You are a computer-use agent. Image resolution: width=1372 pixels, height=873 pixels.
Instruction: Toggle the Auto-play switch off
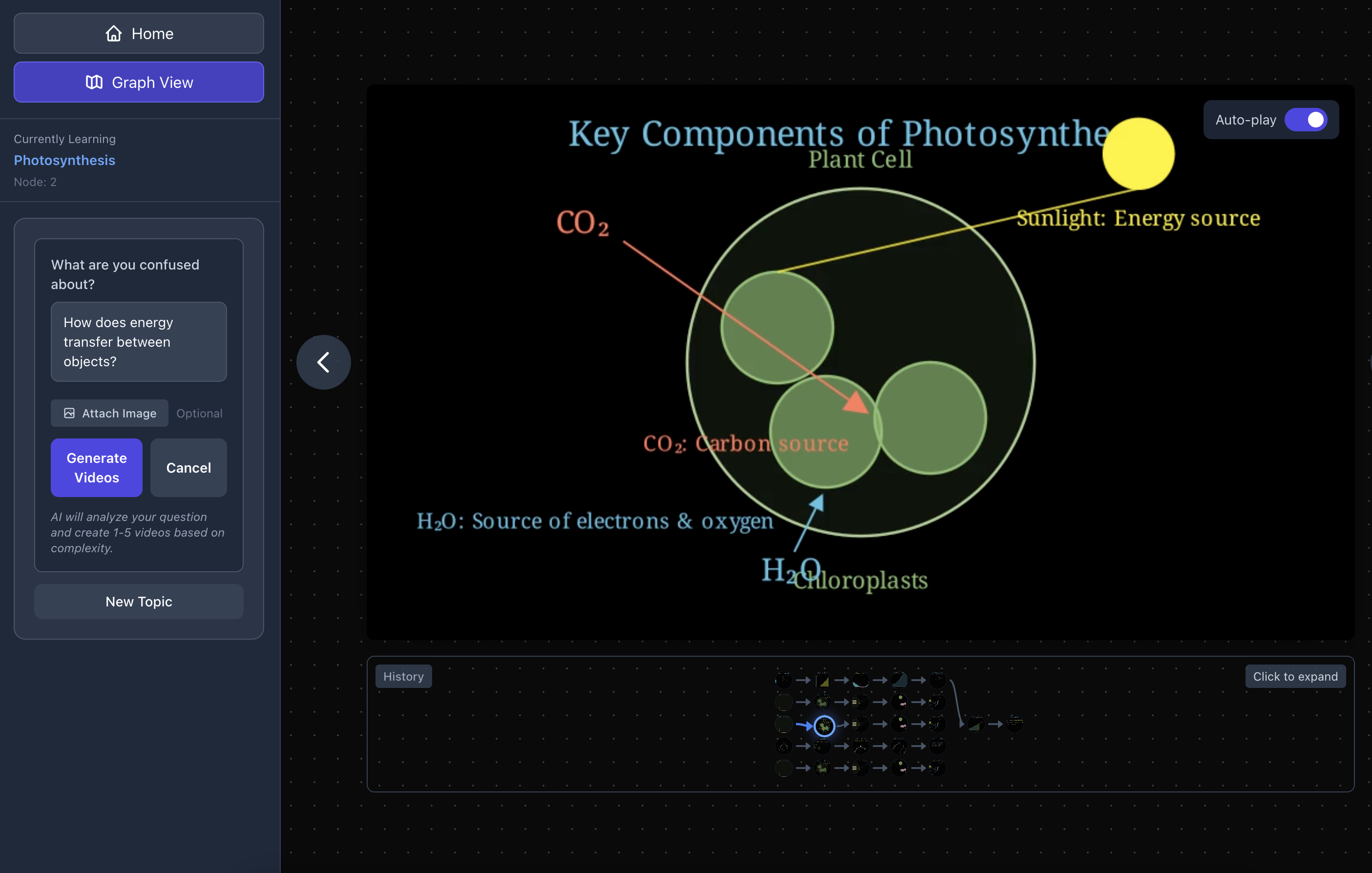click(1306, 120)
